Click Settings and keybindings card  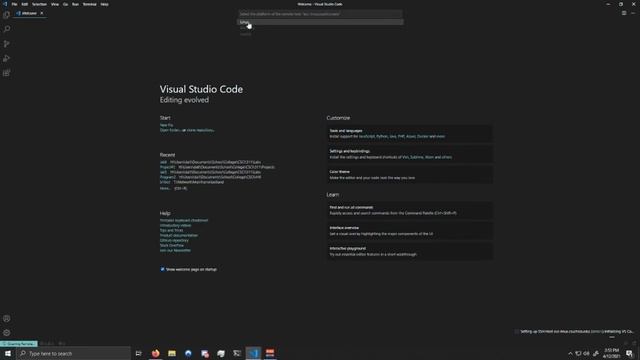(x=409, y=154)
